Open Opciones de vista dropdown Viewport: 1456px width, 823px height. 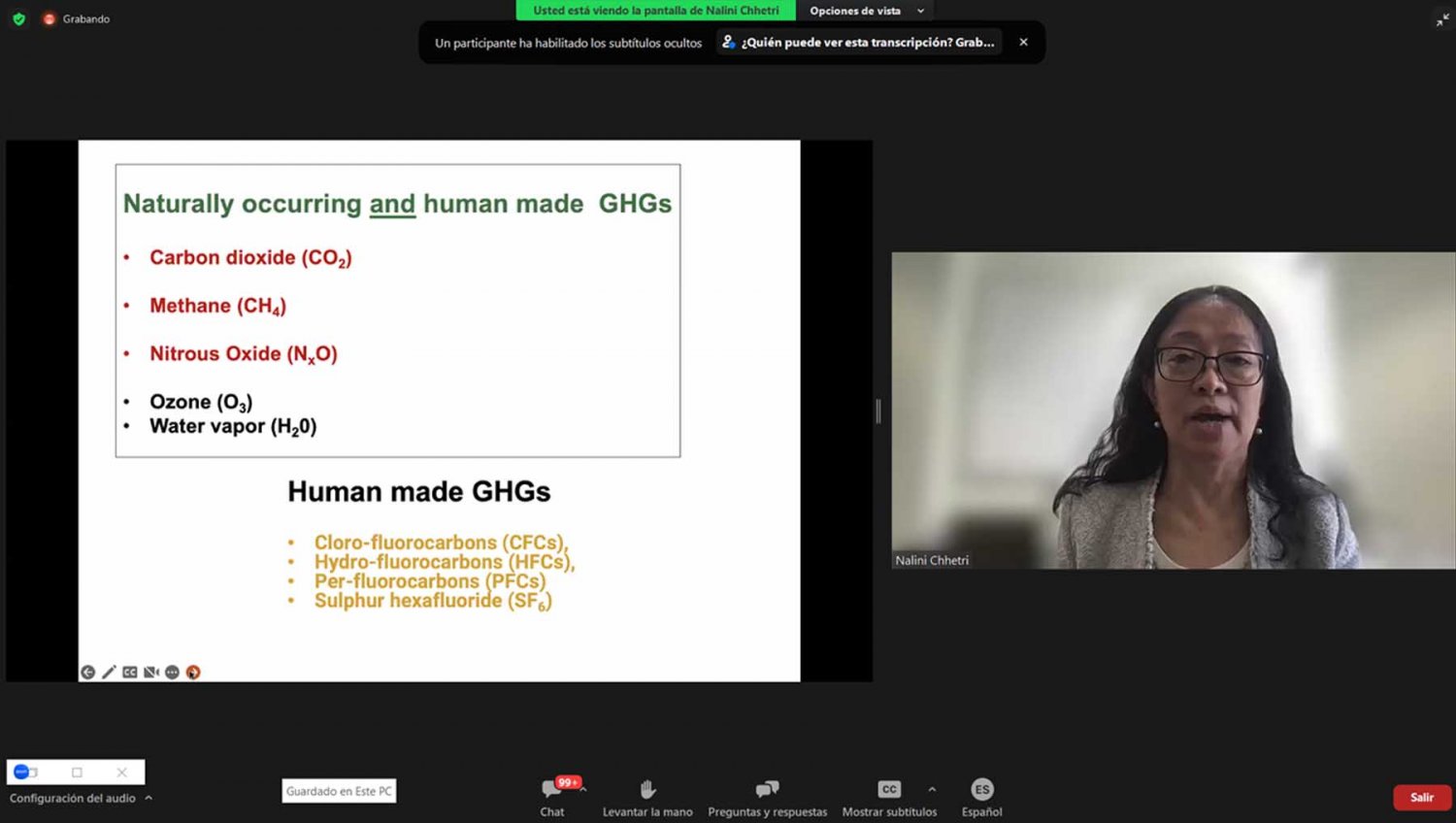pyautogui.click(x=866, y=11)
